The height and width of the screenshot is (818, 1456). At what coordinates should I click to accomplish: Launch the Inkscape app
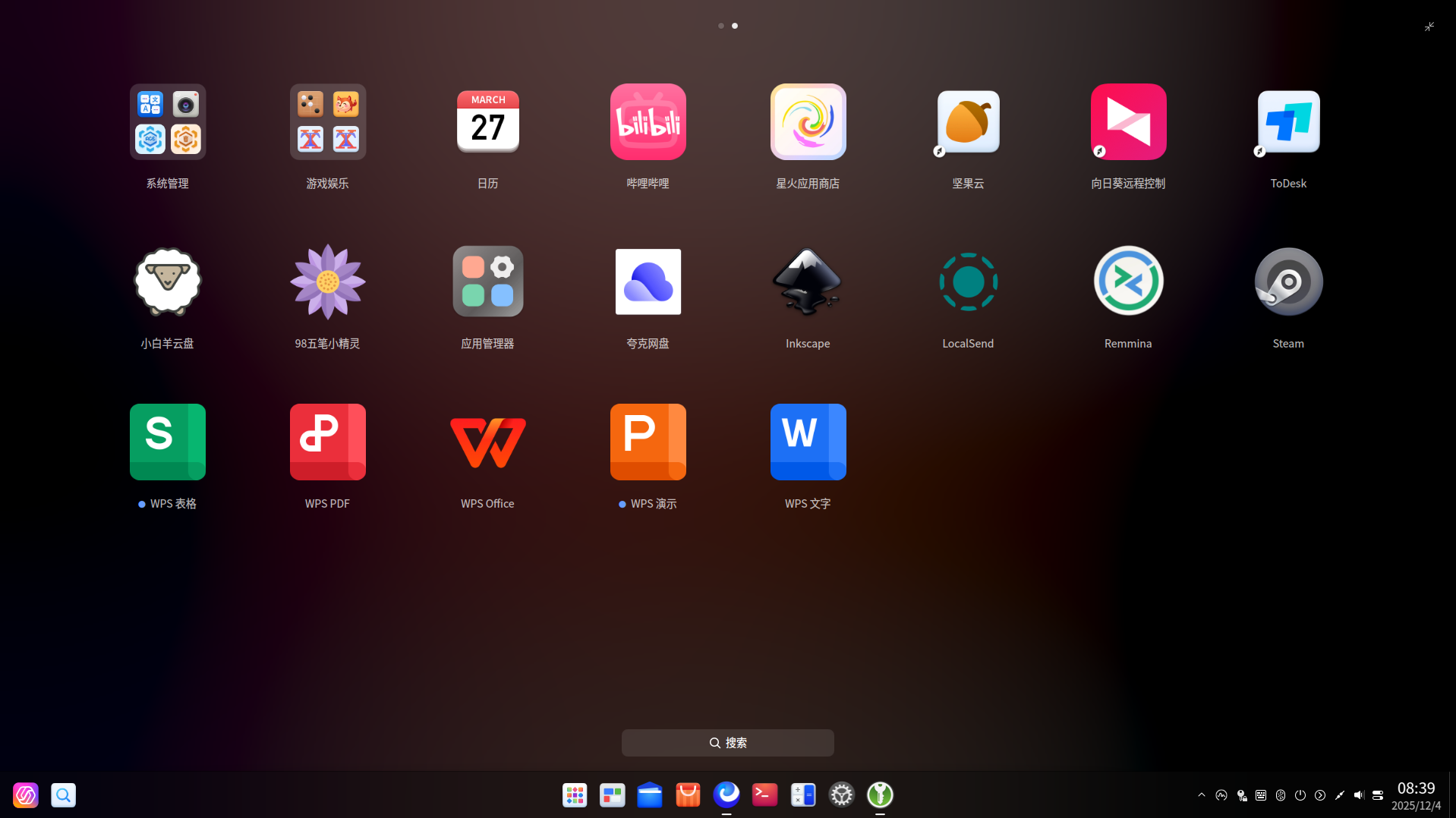pyautogui.click(x=808, y=282)
